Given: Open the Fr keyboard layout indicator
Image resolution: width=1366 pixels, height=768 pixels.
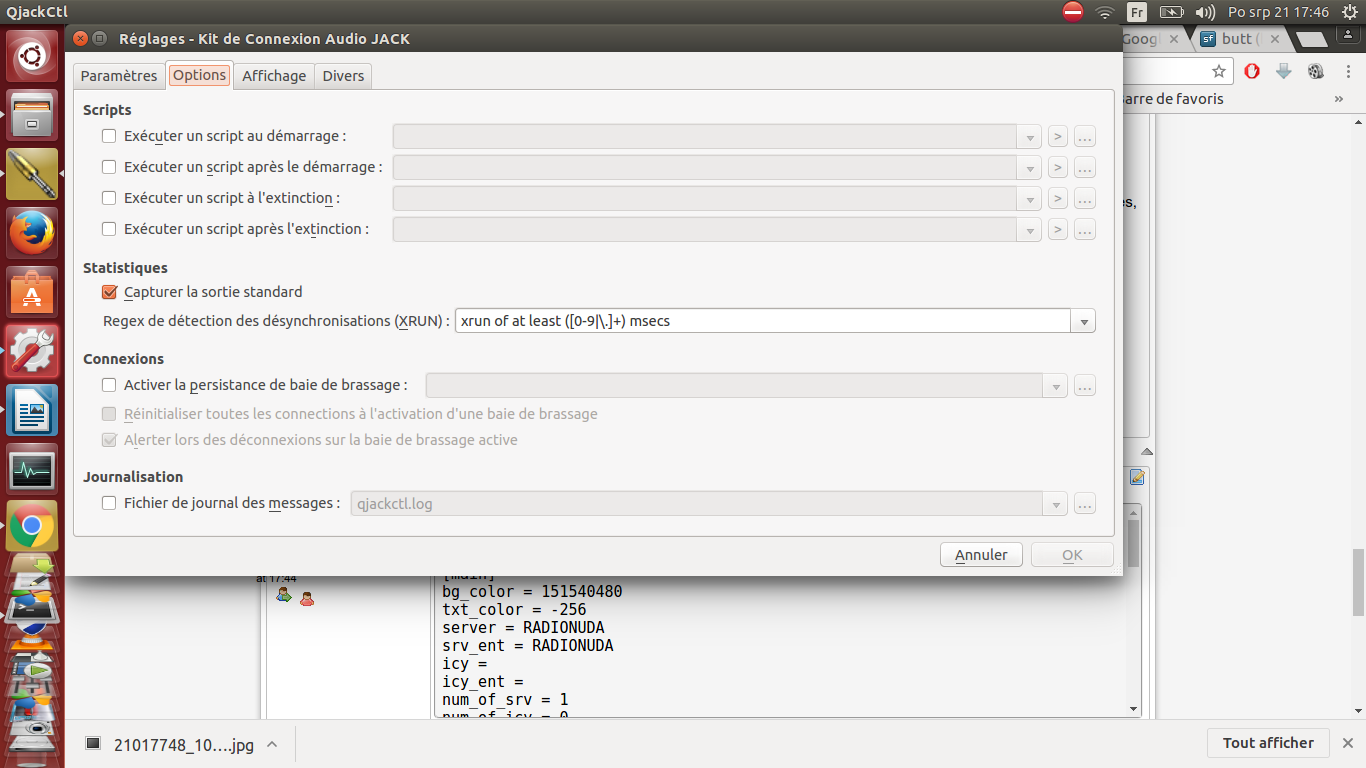Looking at the screenshot, I should pyautogui.click(x=1137, y=12).
